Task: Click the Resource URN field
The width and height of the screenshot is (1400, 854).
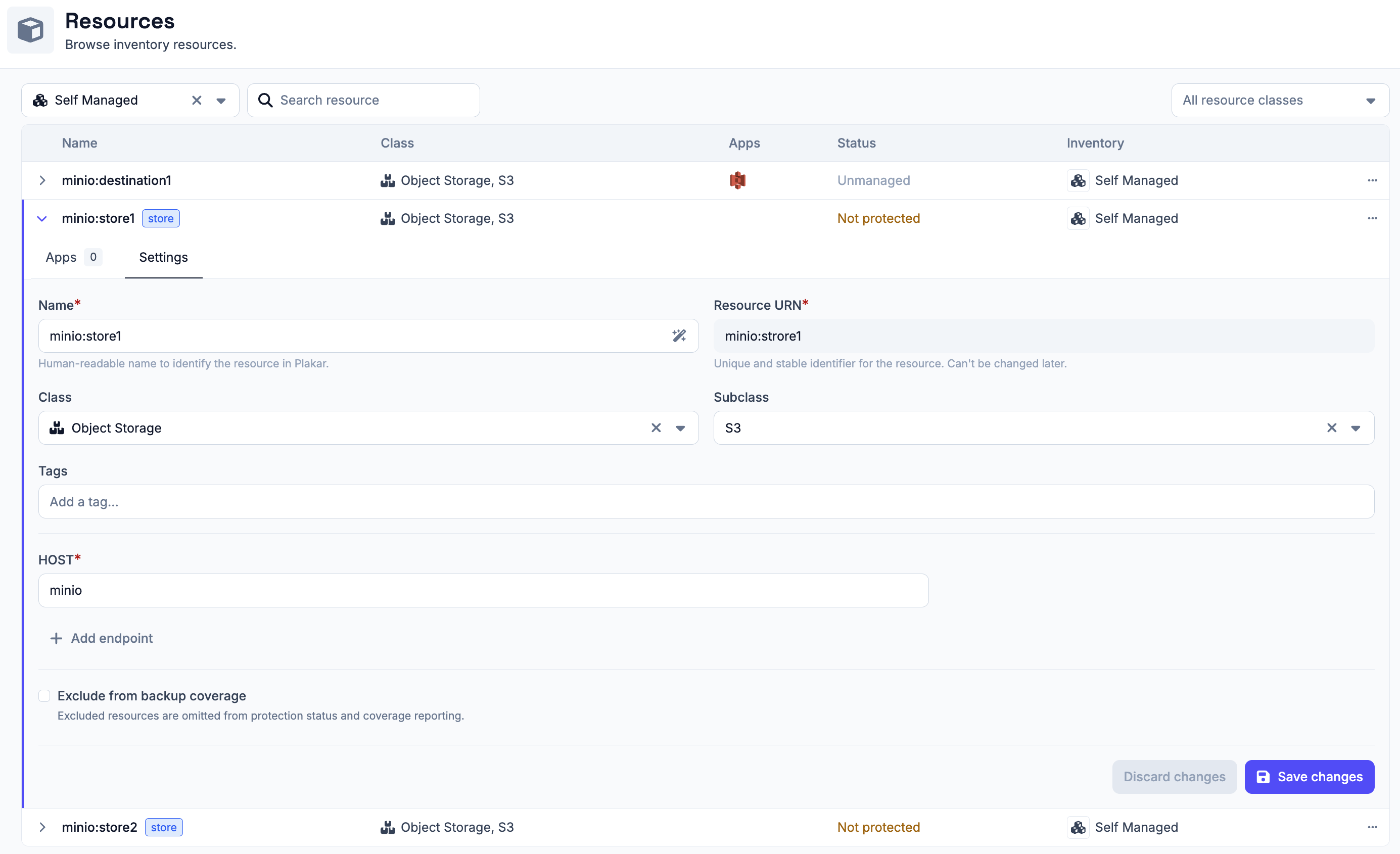Action: coord(1044,336)
